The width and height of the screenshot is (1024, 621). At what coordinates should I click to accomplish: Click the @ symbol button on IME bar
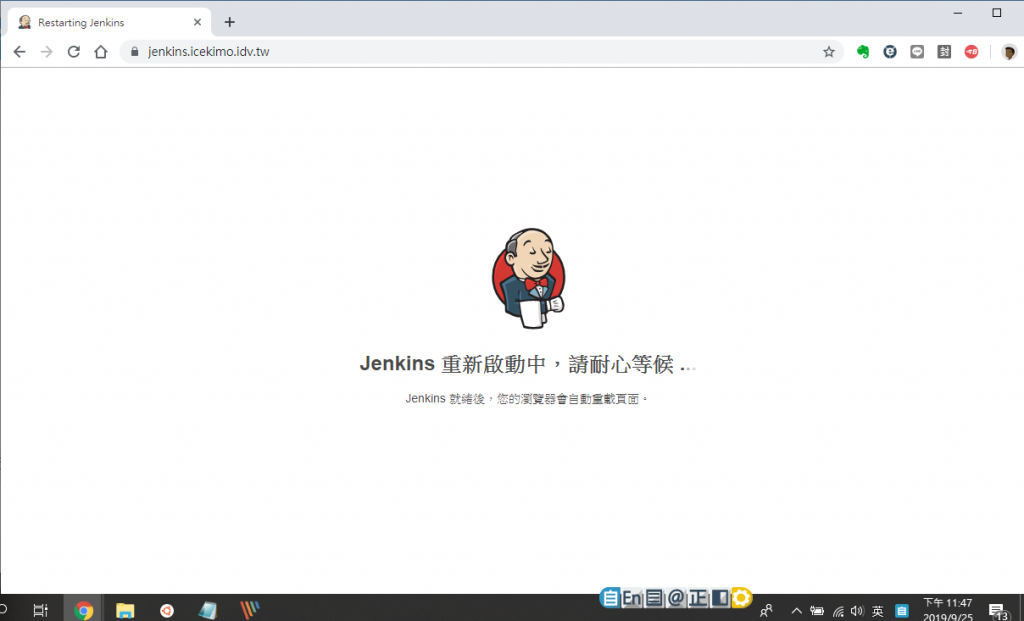click(676, 597)
